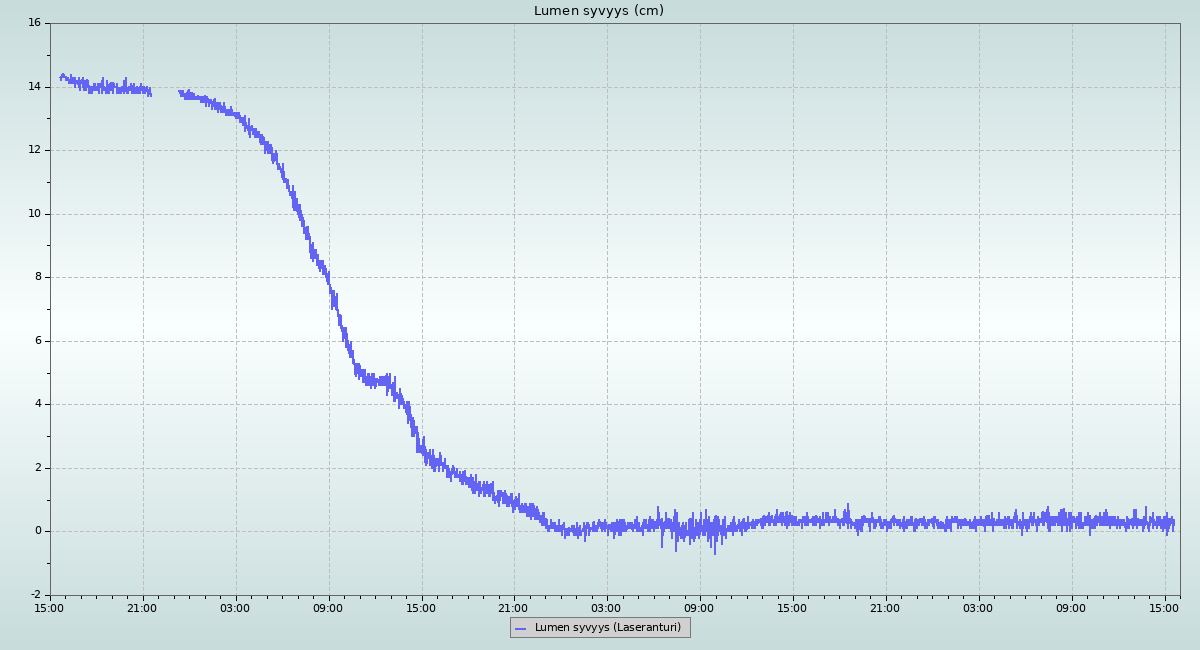Click the y-axis zero label

click(37, 531)
